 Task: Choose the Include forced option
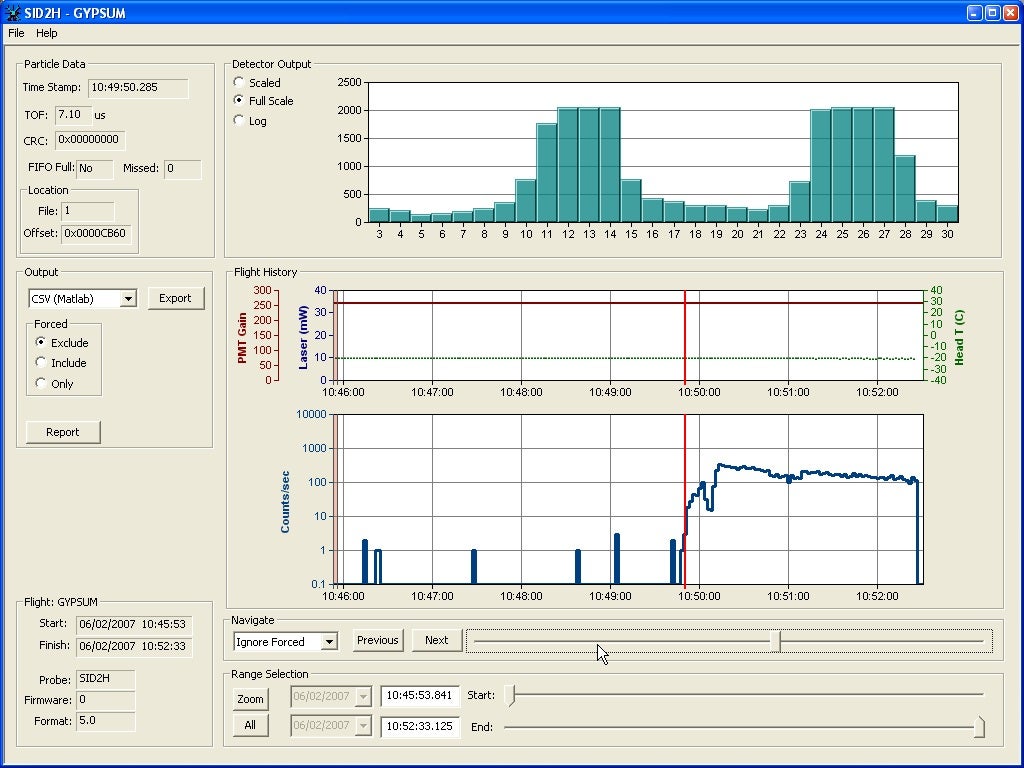click(x=41, y=363)
